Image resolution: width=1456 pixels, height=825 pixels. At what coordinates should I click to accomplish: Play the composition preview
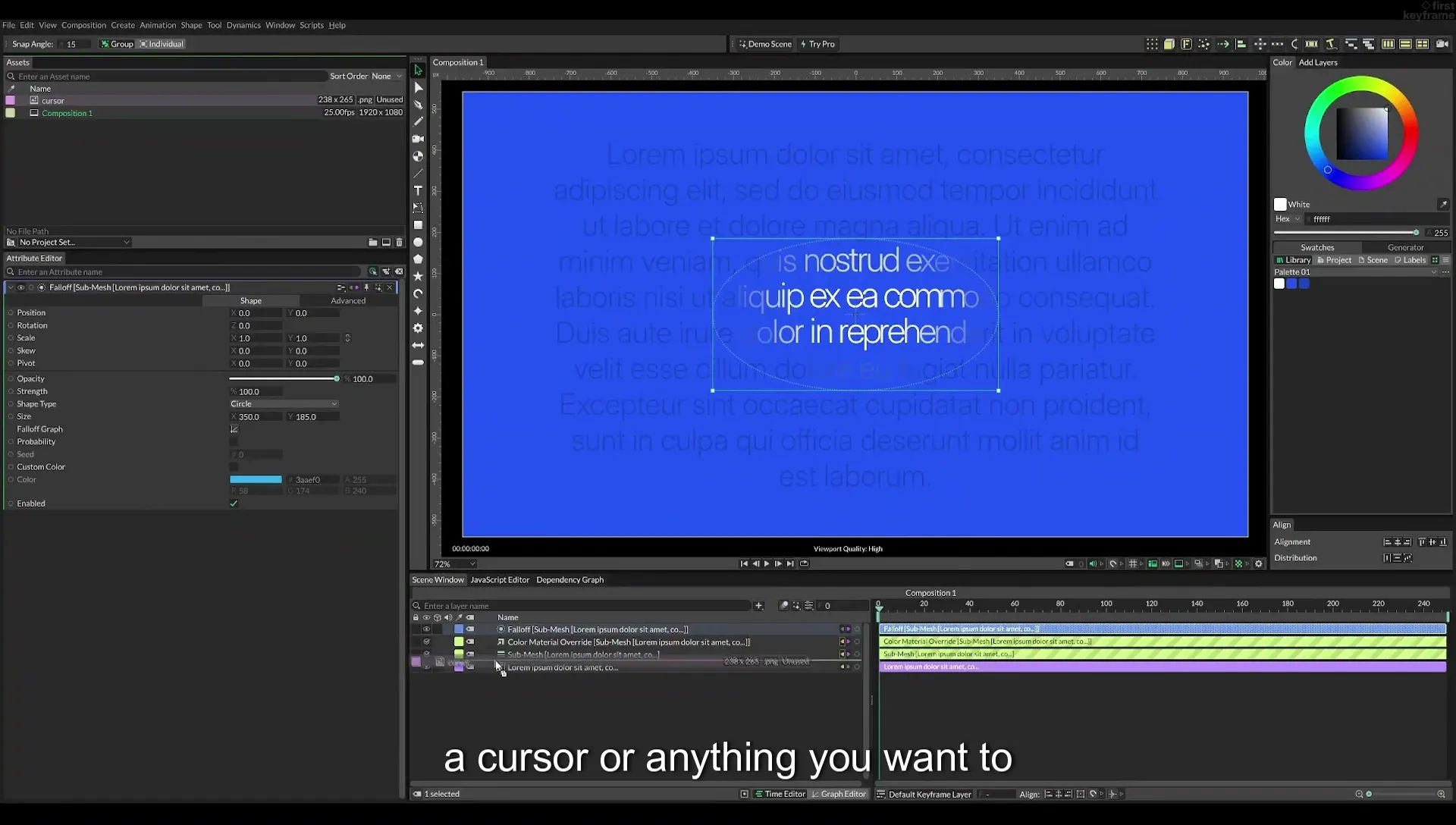[x=767, y=563]
